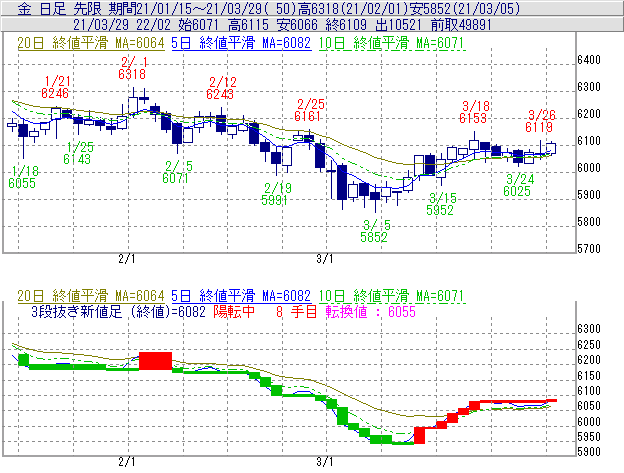The height and width of the screenshot is (473, 624).
Task: Click the 高6318(21/02/01) period high text
Action: tap(354, 8)
